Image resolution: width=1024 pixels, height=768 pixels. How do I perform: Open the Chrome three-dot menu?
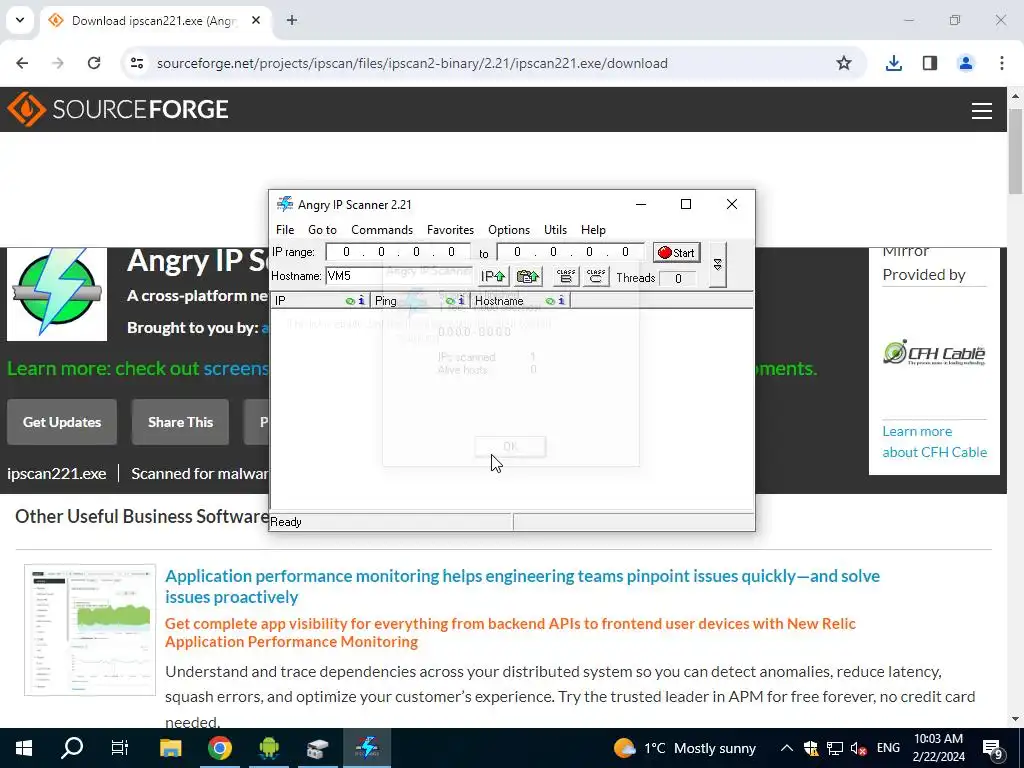(x=1002, y=63)
